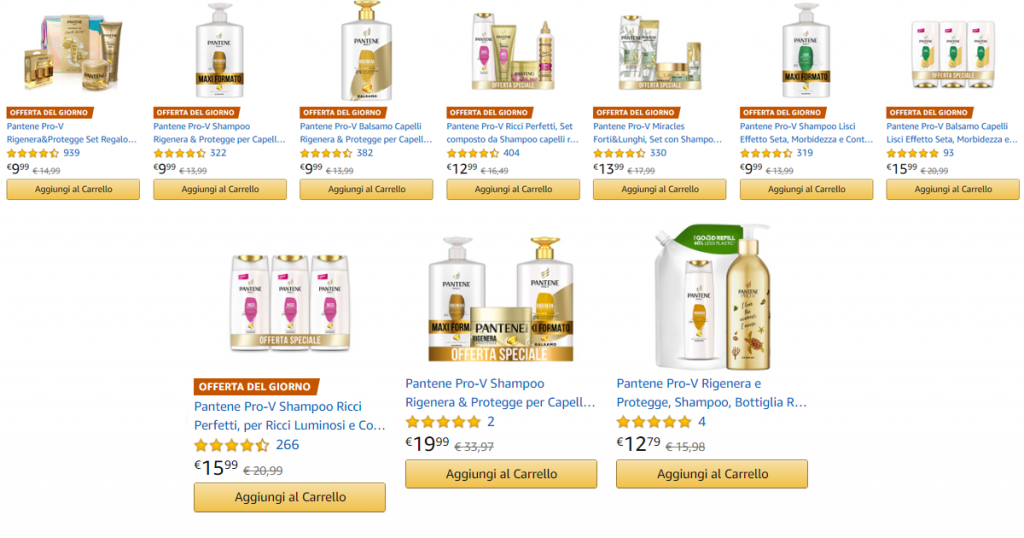
Task: Open Pantene Pro-V Rigenera e Protegge Bottiglia link
Action: pyautogui.click(x=712, y=393)
